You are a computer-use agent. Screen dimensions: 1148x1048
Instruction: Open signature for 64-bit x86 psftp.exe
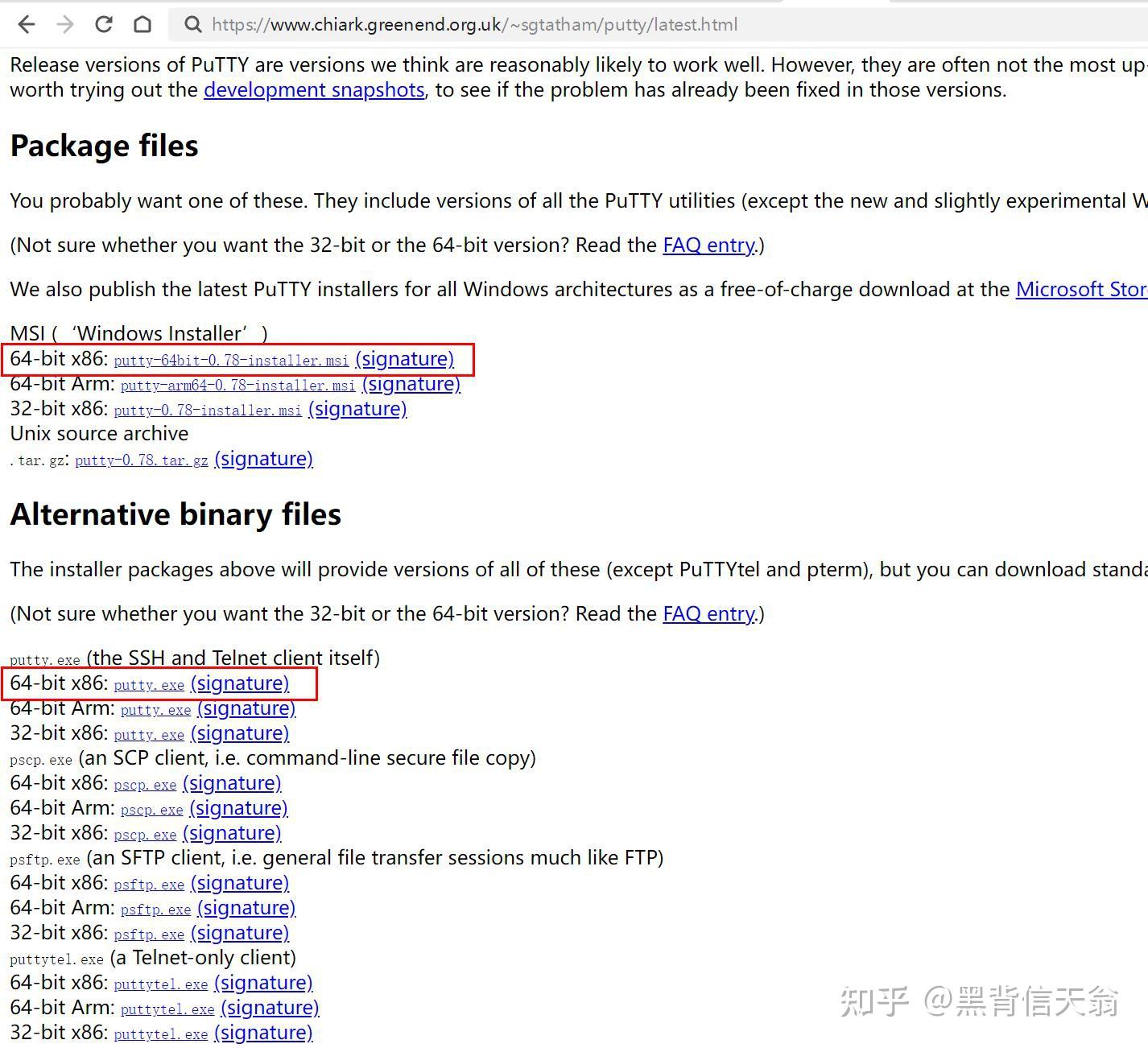(240, 883)
